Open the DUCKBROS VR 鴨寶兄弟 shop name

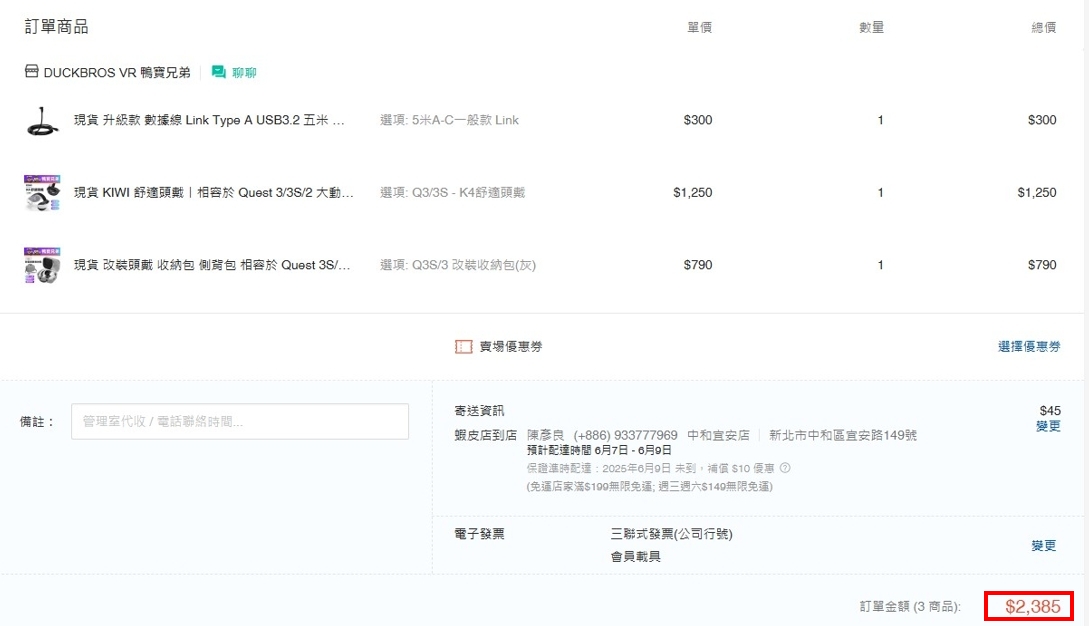pos(117,72)
